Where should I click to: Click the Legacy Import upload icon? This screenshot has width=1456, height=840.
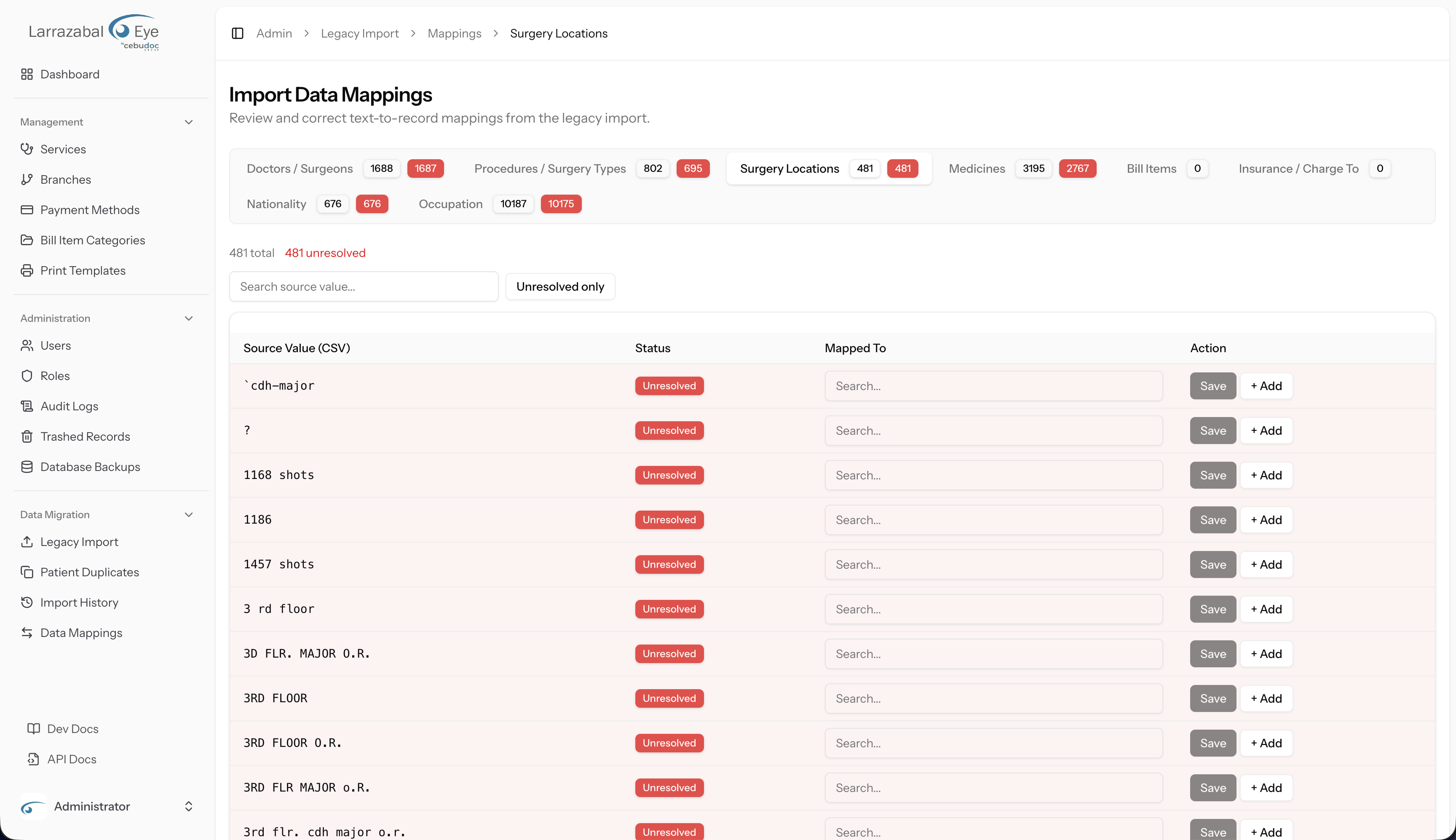[27, 542]
